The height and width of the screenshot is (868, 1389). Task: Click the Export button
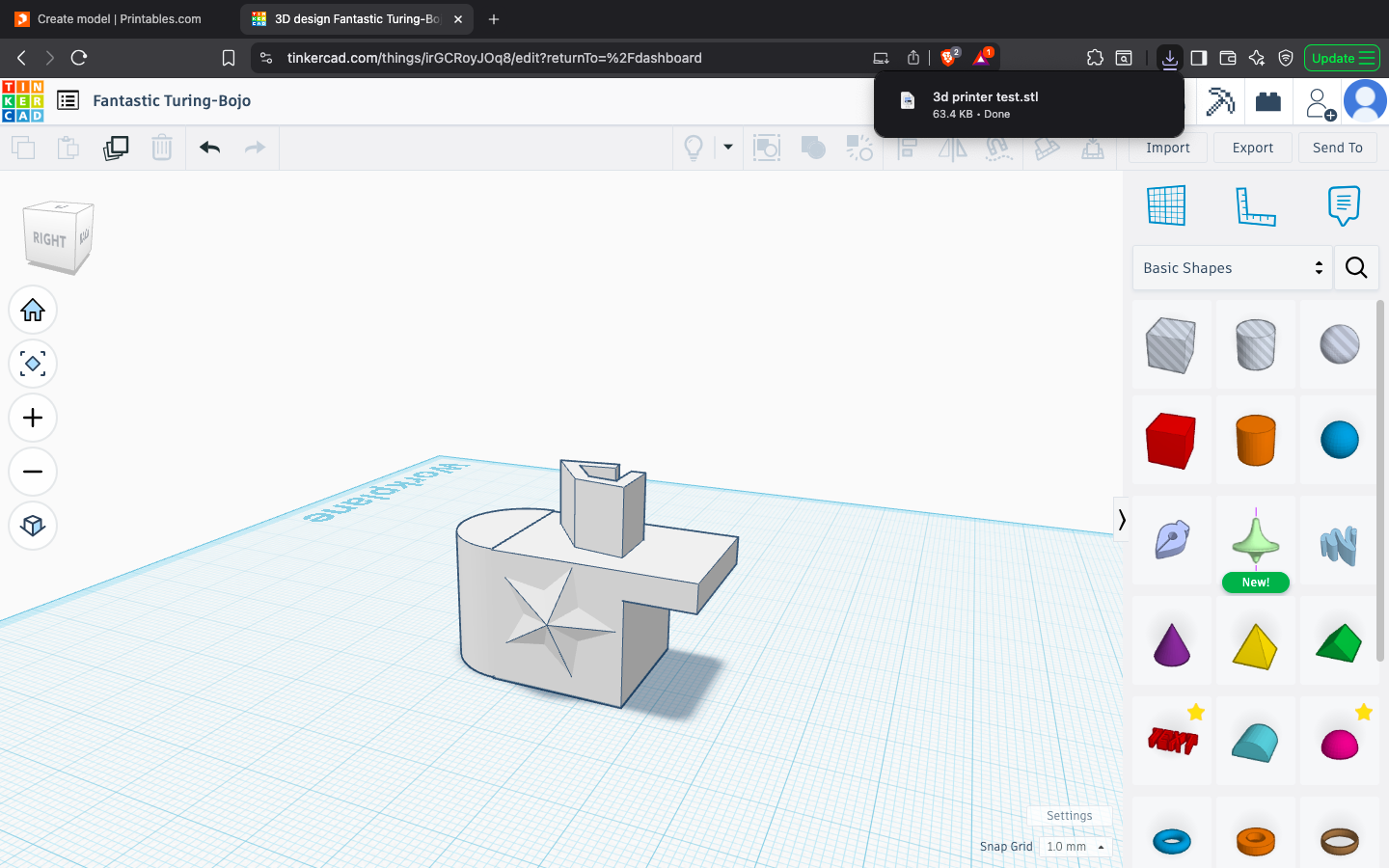tap(1253, 148)
